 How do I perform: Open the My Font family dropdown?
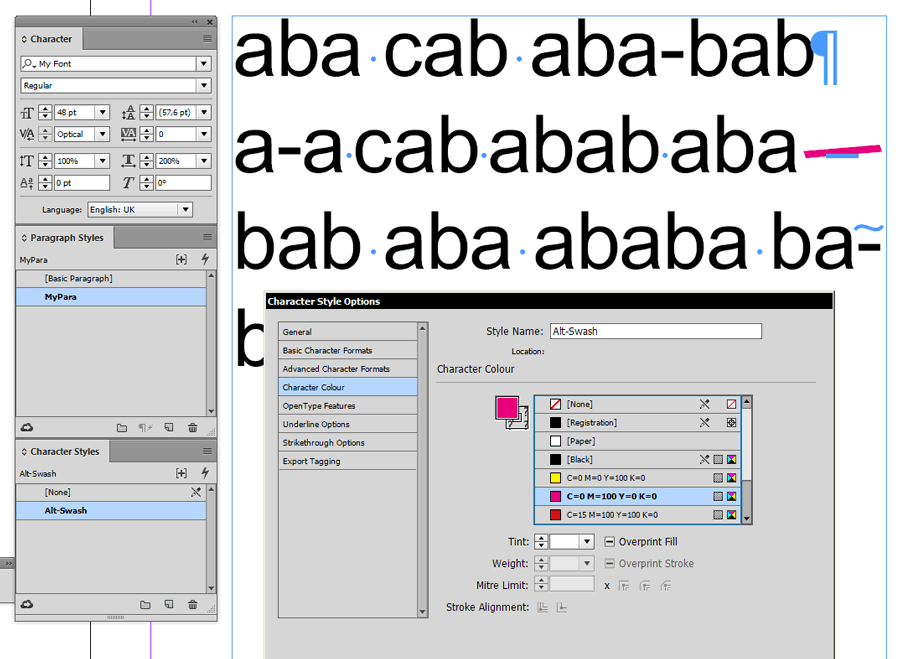203,62
